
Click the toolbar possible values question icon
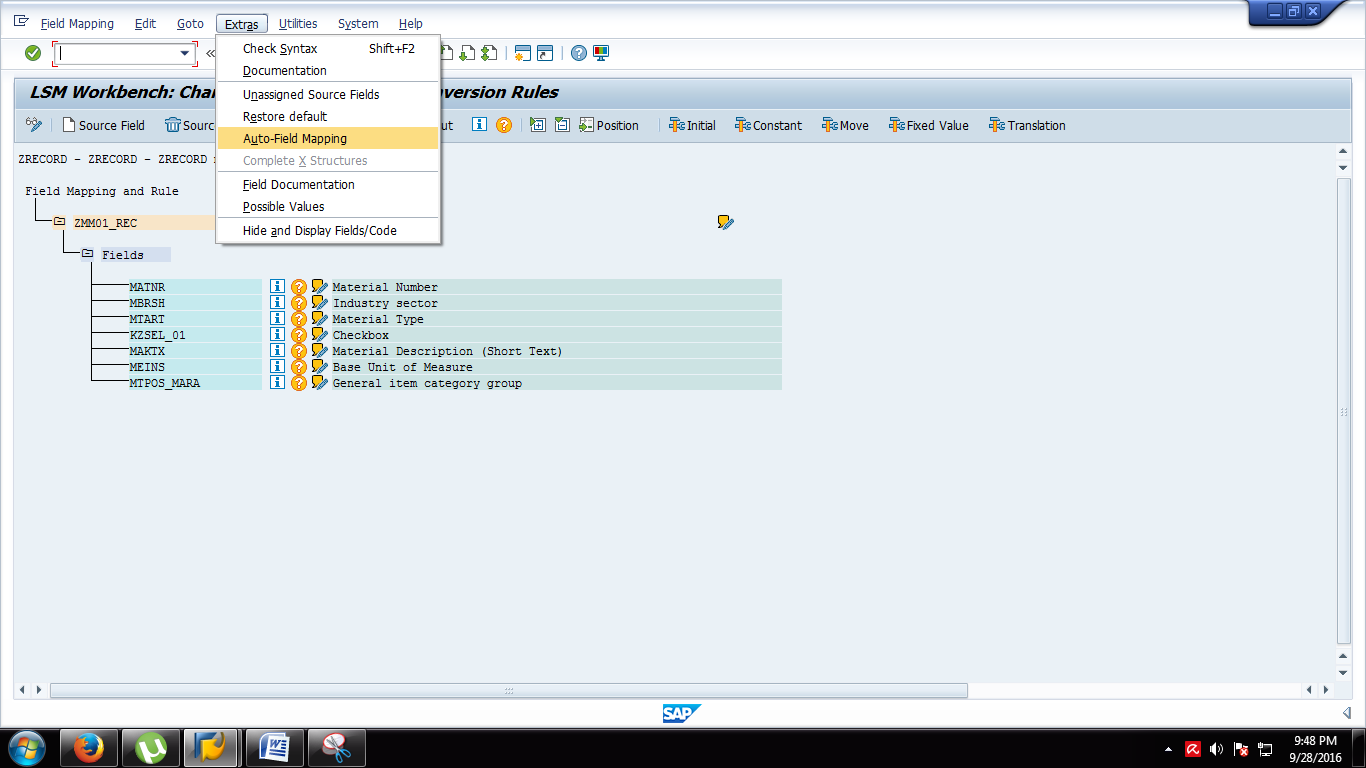pos(504,125)
